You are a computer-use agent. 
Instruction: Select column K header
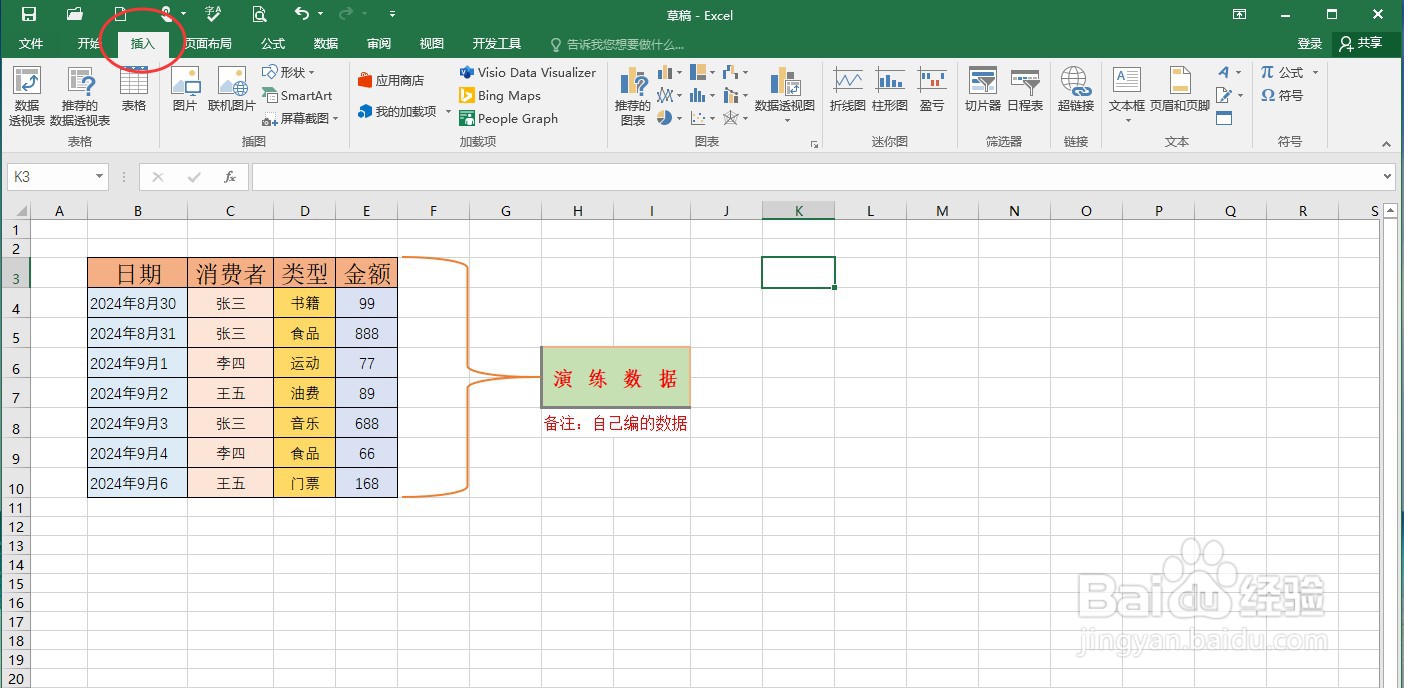tap(798, 211)
